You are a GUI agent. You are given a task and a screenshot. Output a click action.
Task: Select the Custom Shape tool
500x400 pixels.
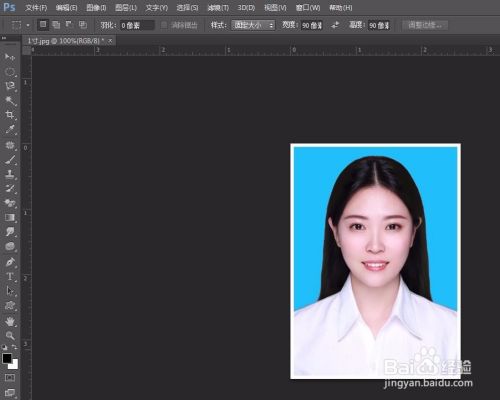10,306
